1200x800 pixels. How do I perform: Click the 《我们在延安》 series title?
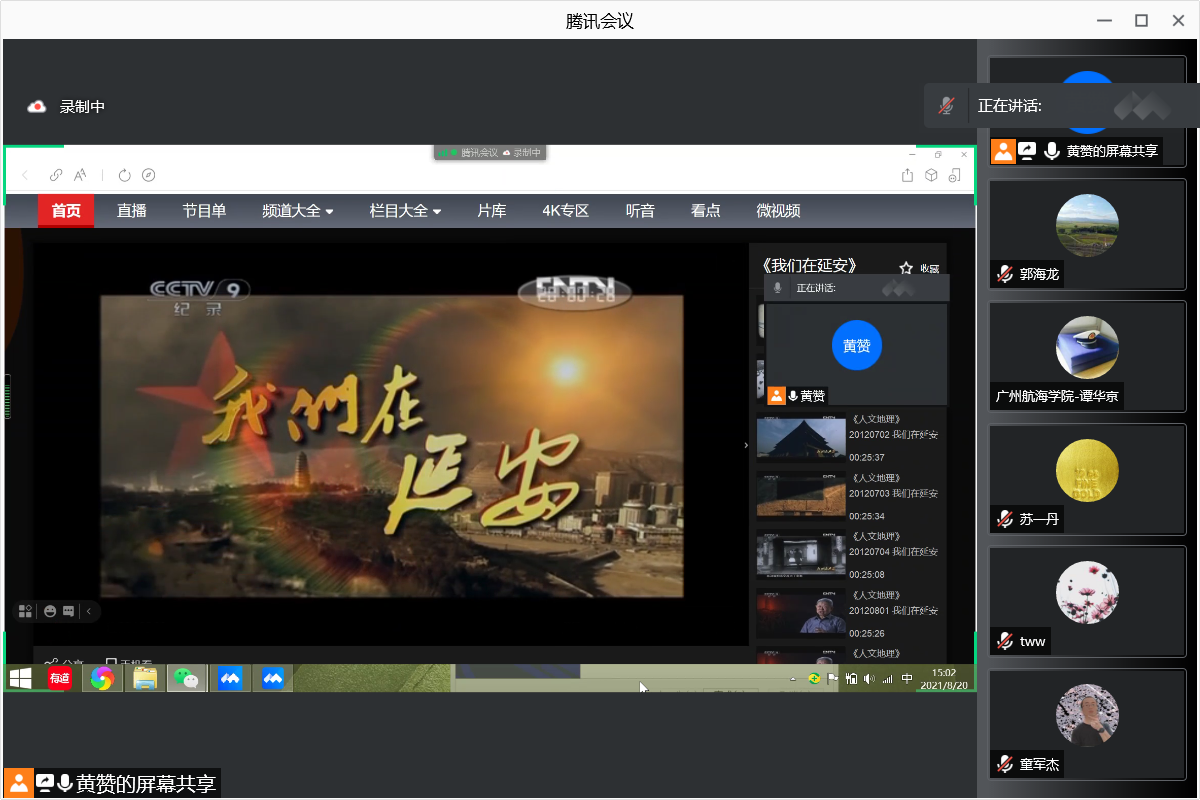pos(809,267)
